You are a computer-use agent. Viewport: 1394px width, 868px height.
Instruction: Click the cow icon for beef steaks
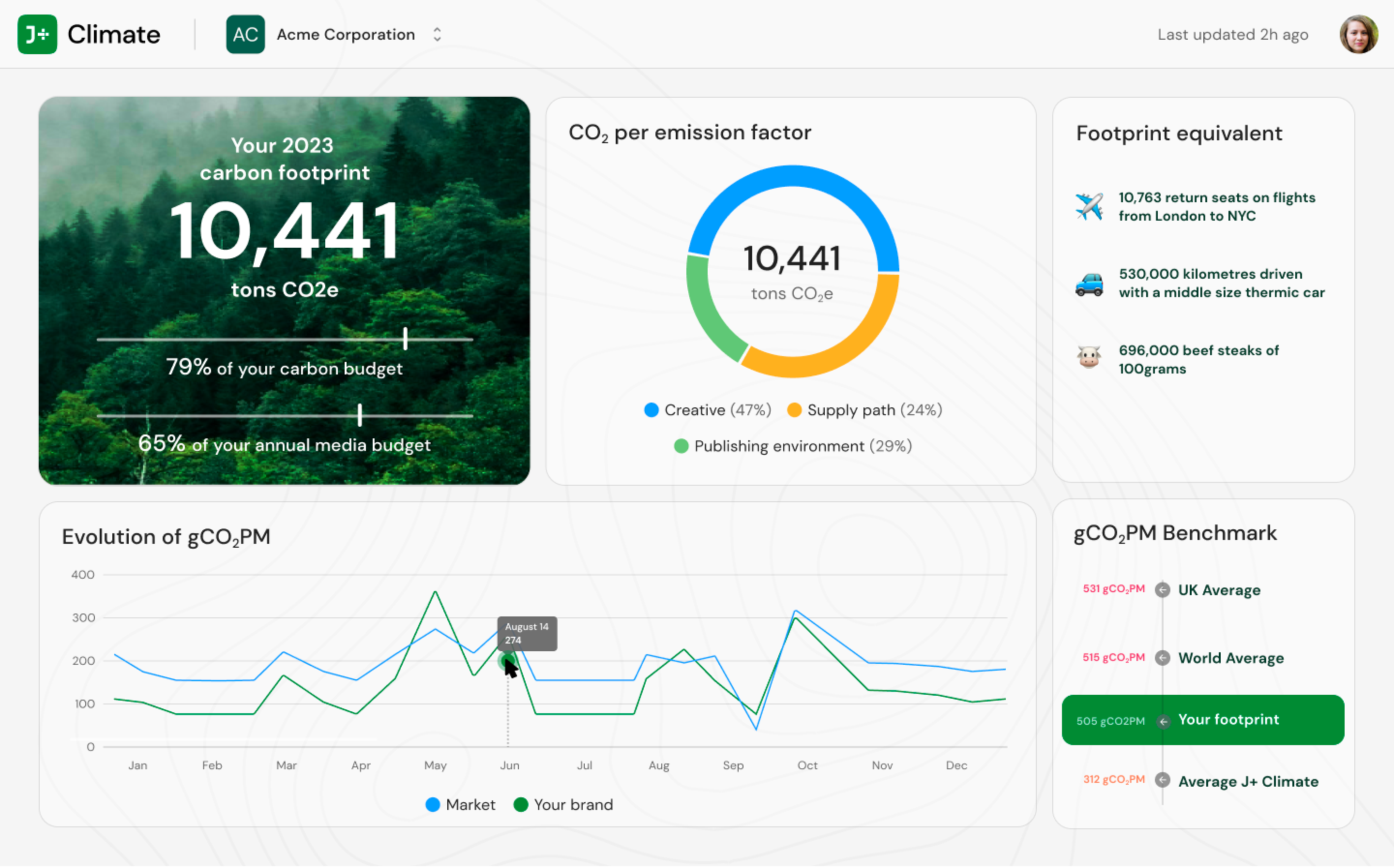click(1089, 358)
